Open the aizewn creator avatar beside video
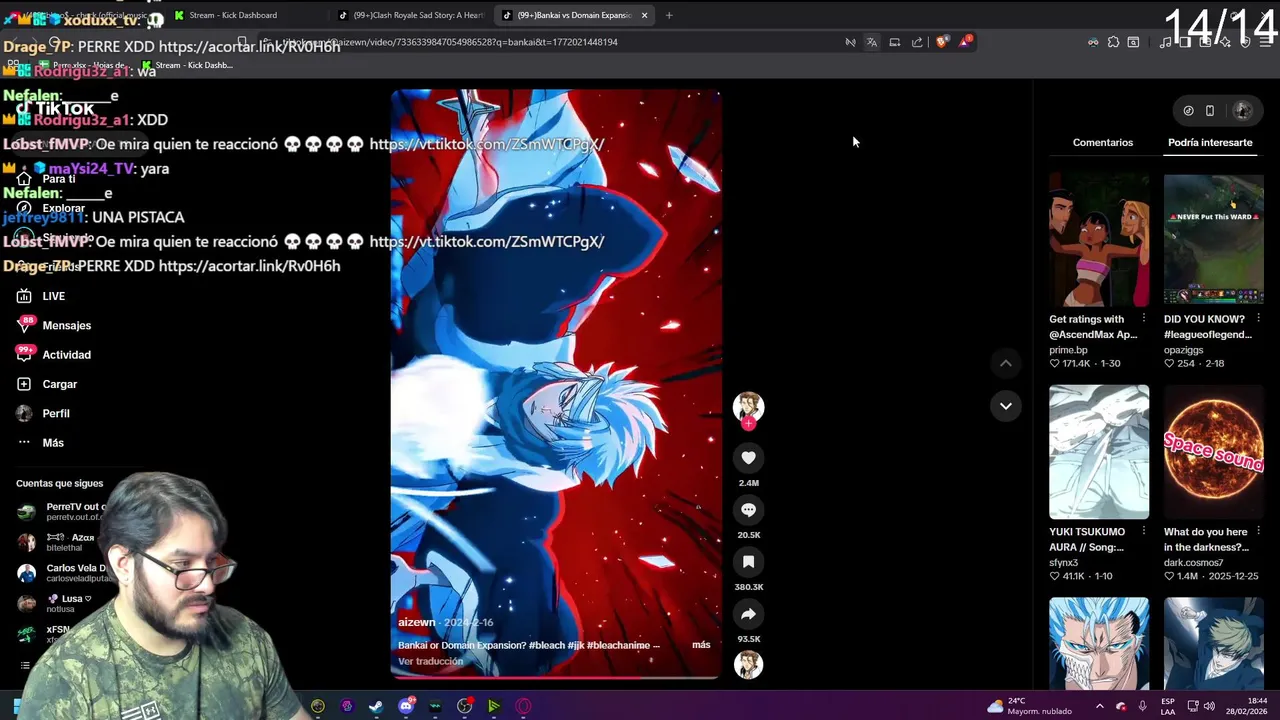Viewport: 1280px width, 720px height. coord(748,406)
